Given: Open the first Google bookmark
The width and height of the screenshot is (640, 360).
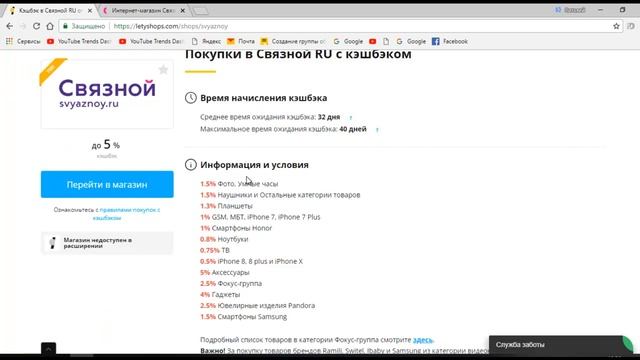Looking at the screenshot, I should 348,41.
